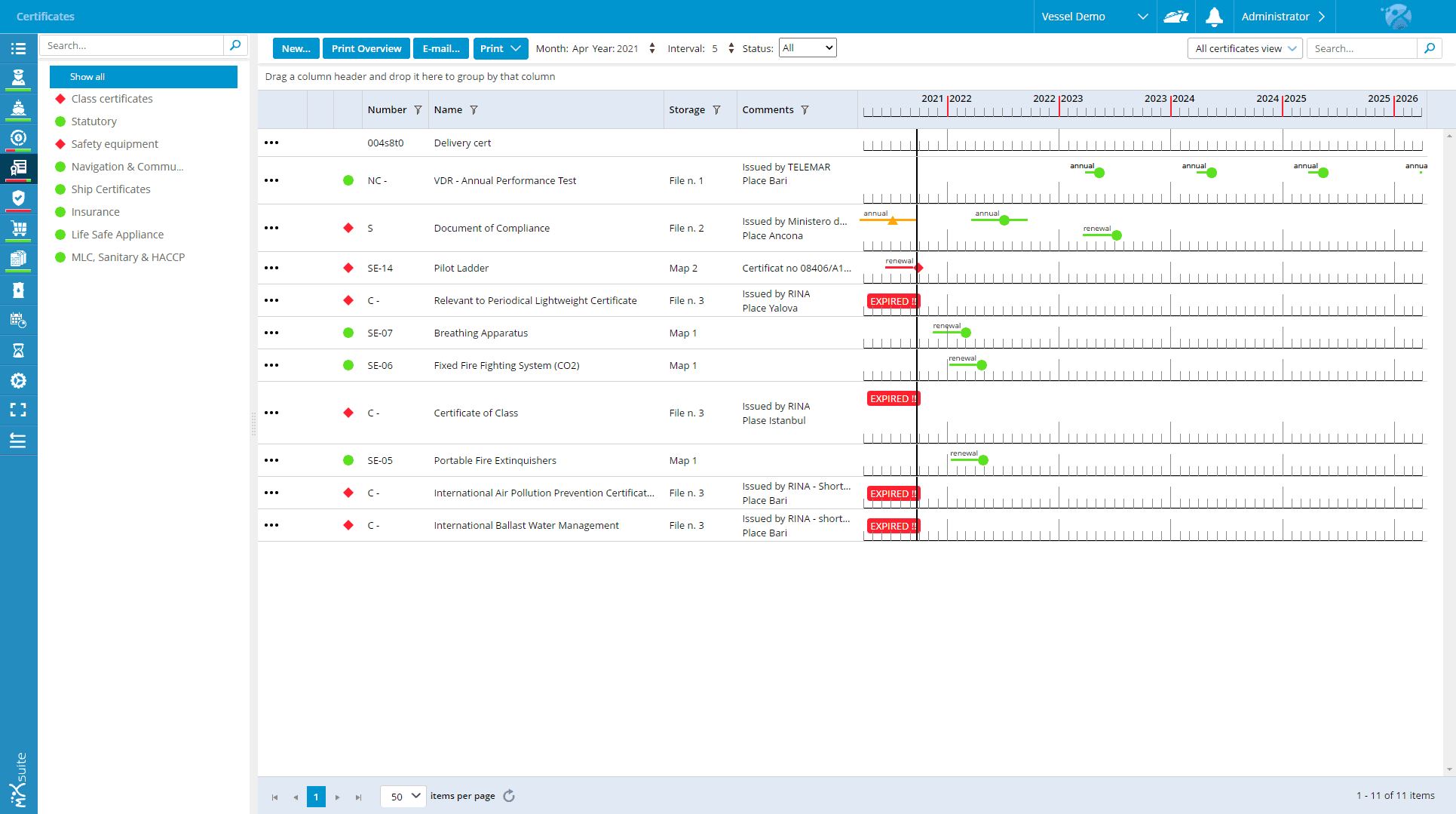Open the calendar schedule sidebar icon
Image resolution: width=1456 pixels, height=814 pixels.
pos(18,320)
